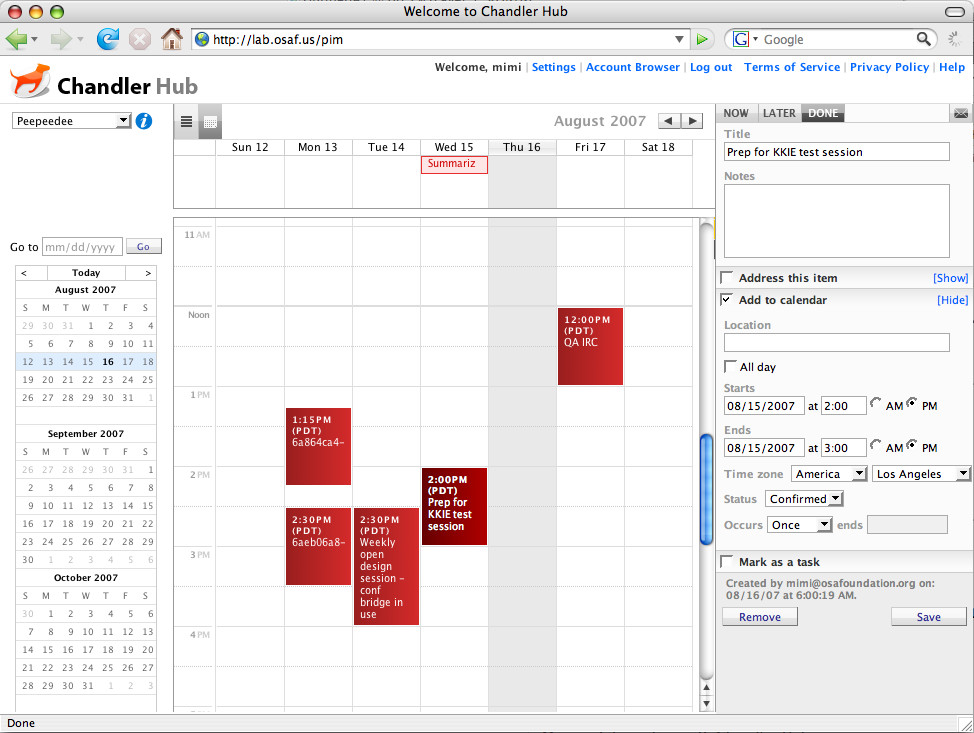Select the Summariz all-day event on Wednesday

pyautogui.click(x=454, y=164)
